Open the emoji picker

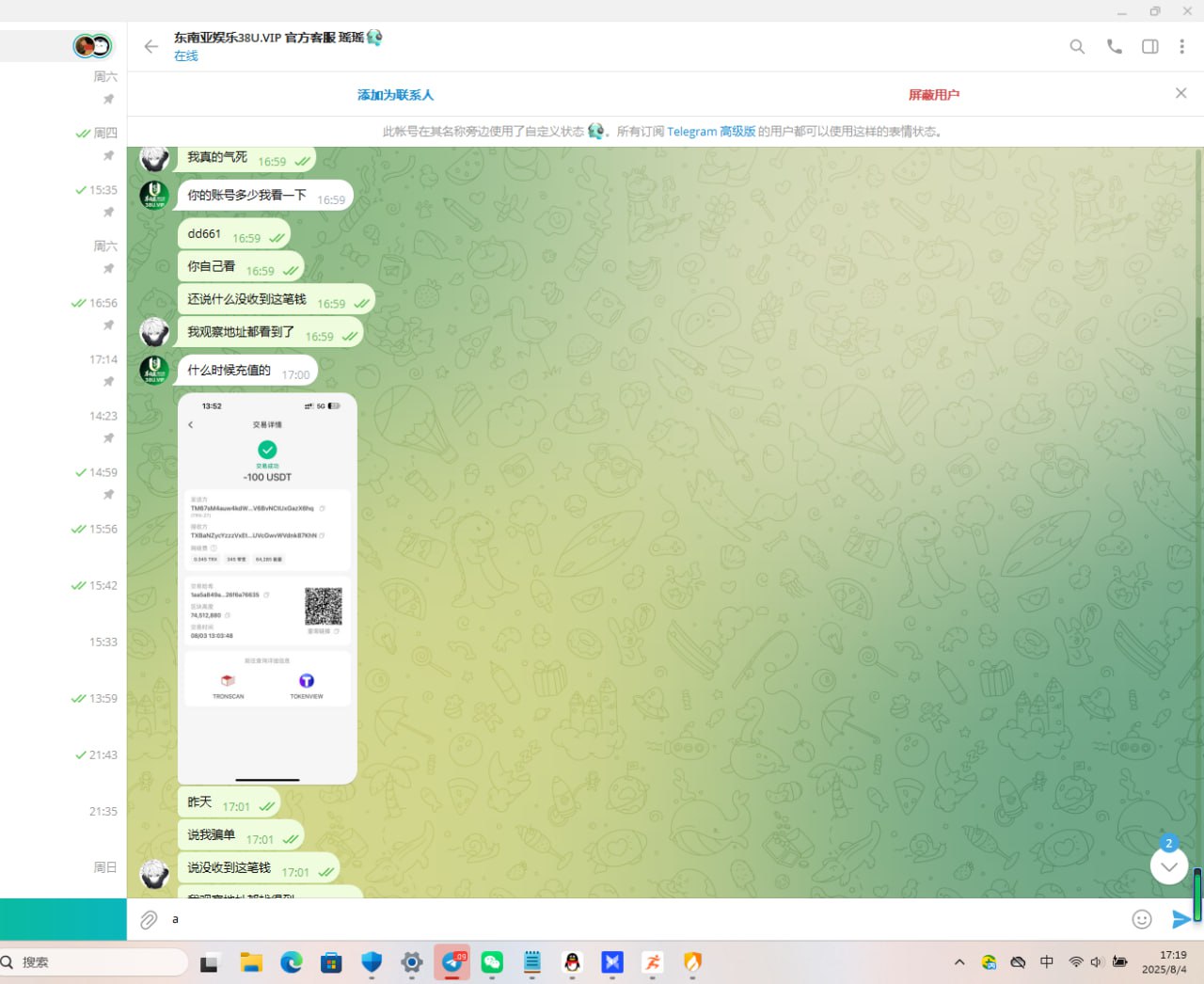tap(1141, 919)
